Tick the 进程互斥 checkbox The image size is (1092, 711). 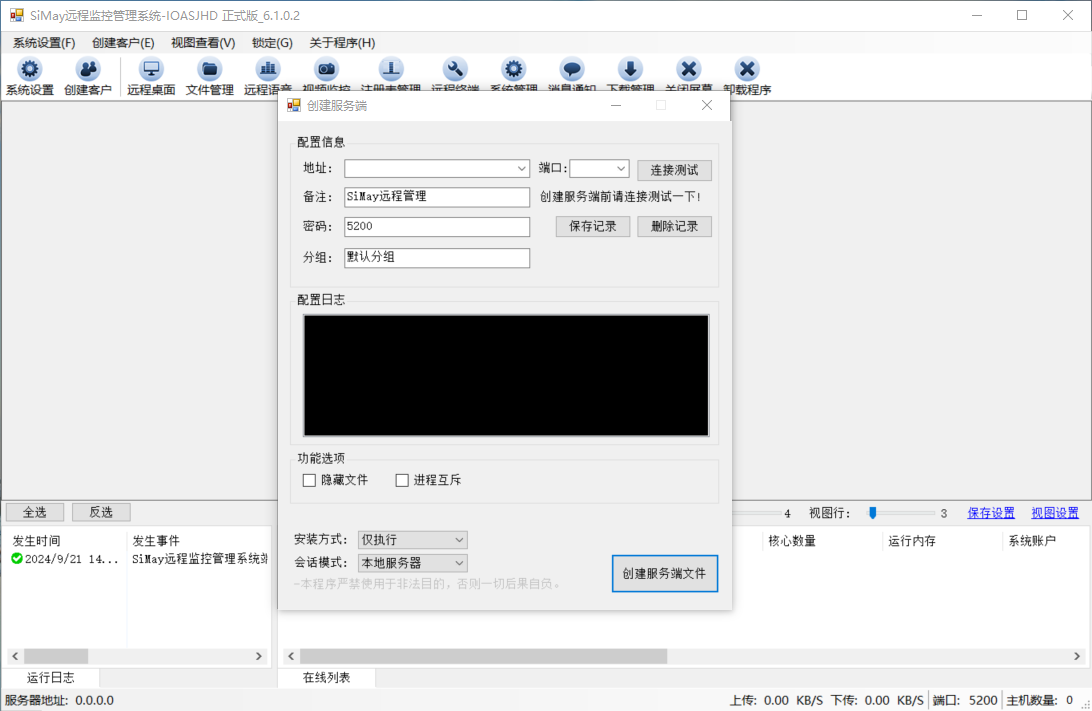click(402, 480)
